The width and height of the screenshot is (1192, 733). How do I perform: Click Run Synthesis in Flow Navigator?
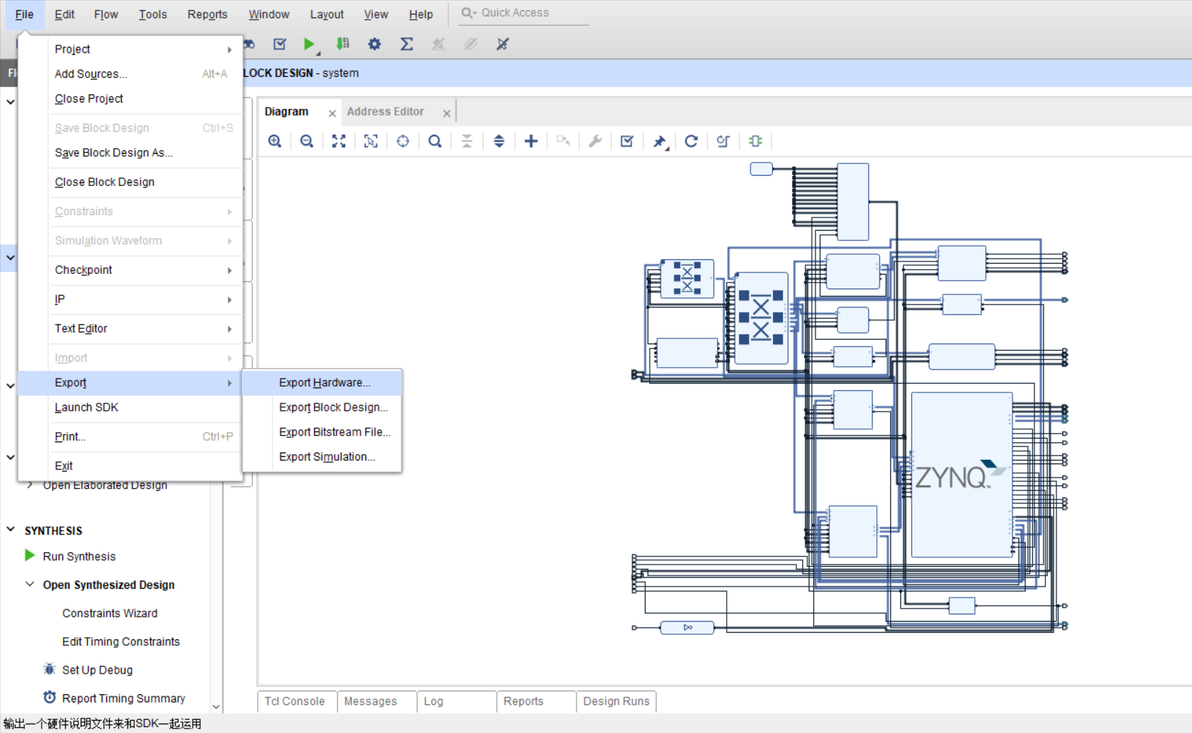[79, 557]
